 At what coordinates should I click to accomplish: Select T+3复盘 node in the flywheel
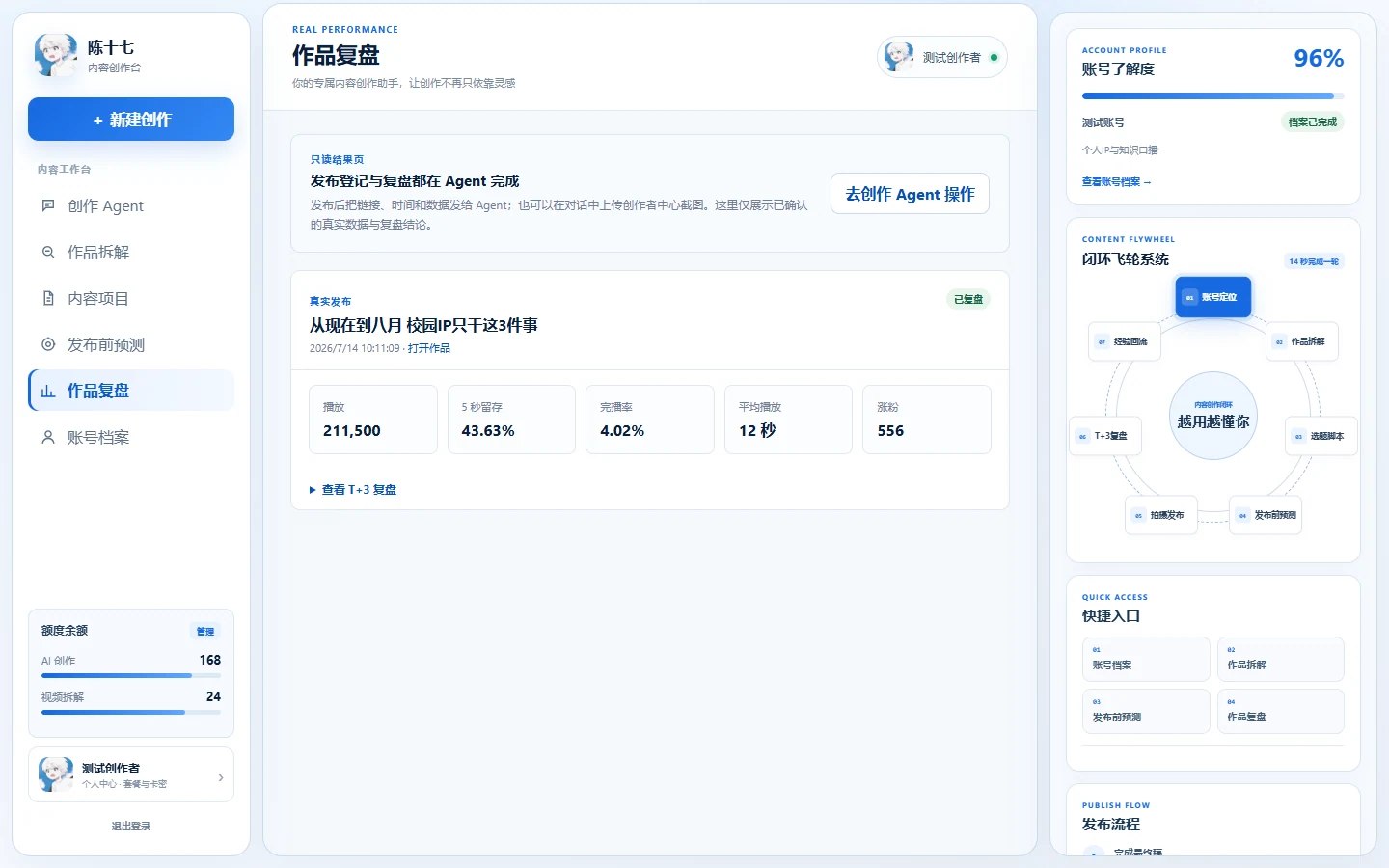coord(1105,436)
